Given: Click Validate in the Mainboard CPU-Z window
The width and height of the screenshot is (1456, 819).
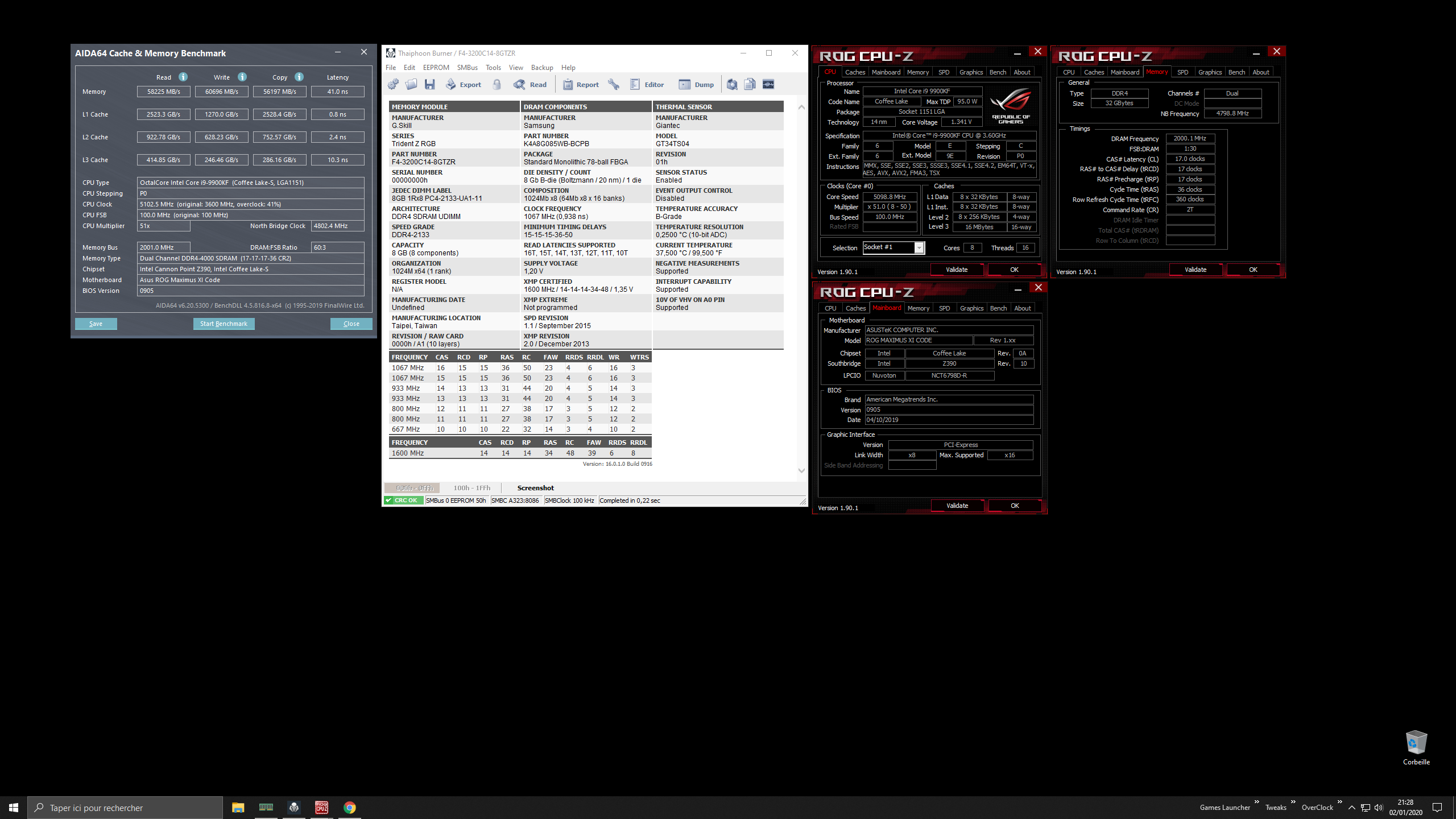Looking at the screenshot, I should 957,506.
